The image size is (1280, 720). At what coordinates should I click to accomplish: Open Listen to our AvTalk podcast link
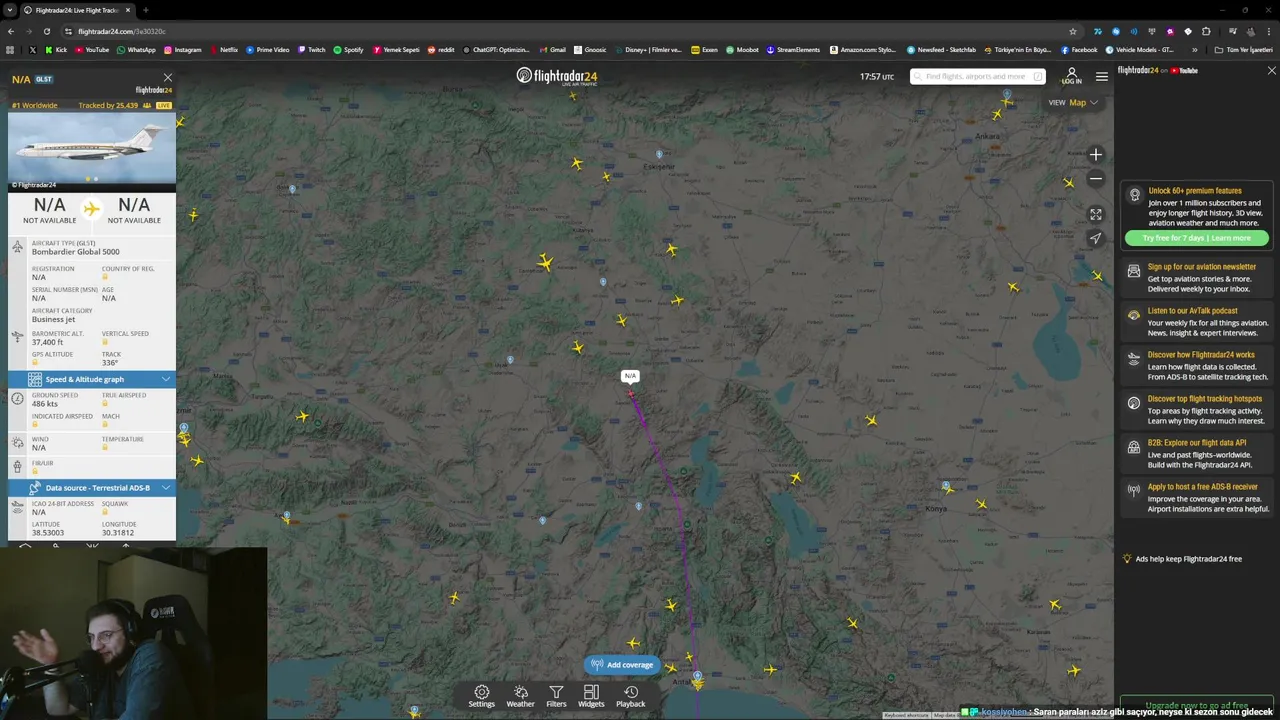(x=1193, y=311)
